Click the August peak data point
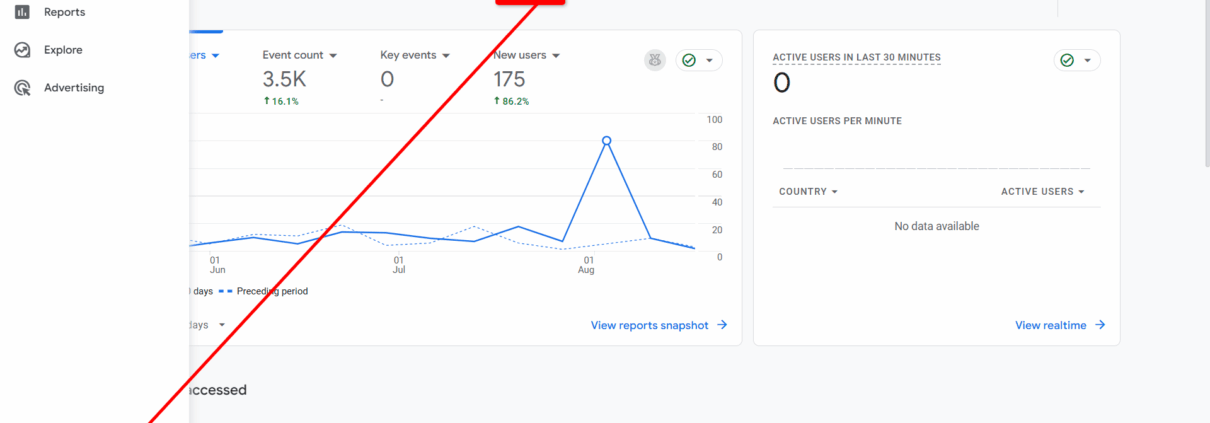The width and height of the screenshot is (1210, 423). pyautogui.click(x=606, y=141)
